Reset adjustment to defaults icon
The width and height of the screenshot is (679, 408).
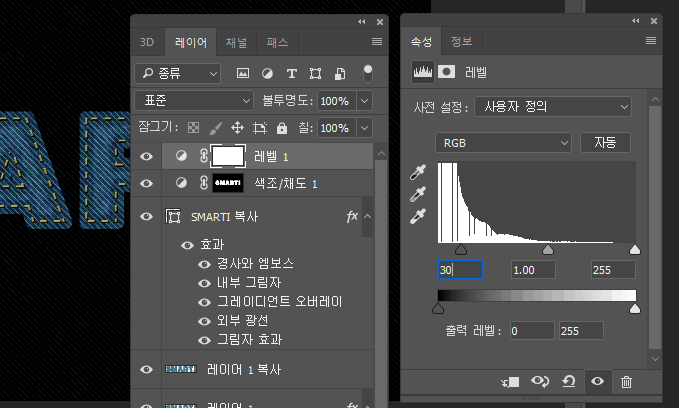(x=569, y=382)
